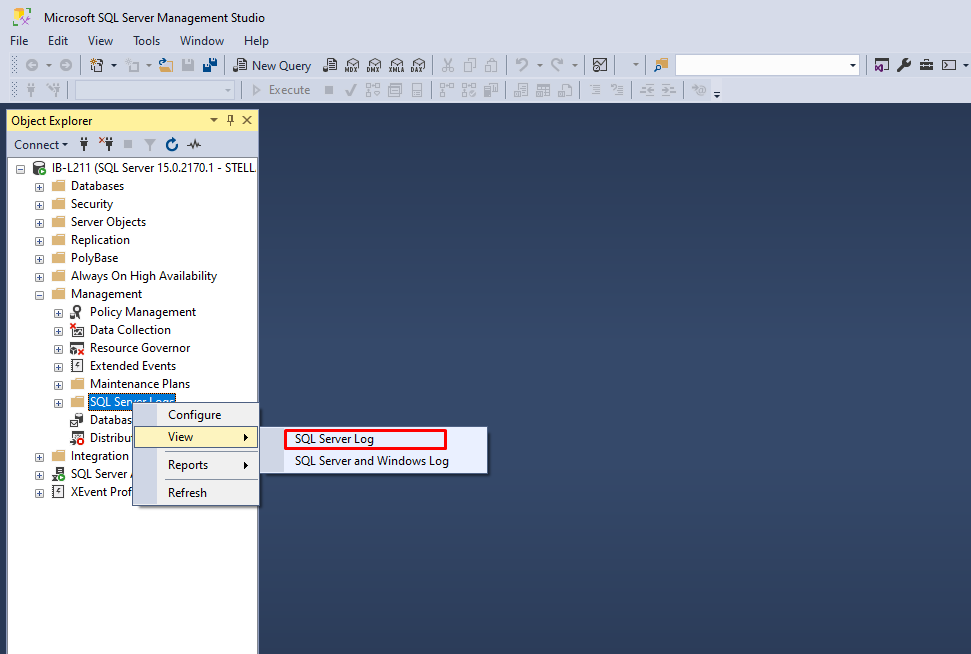Click the New Query button

(x=272, y=65)
